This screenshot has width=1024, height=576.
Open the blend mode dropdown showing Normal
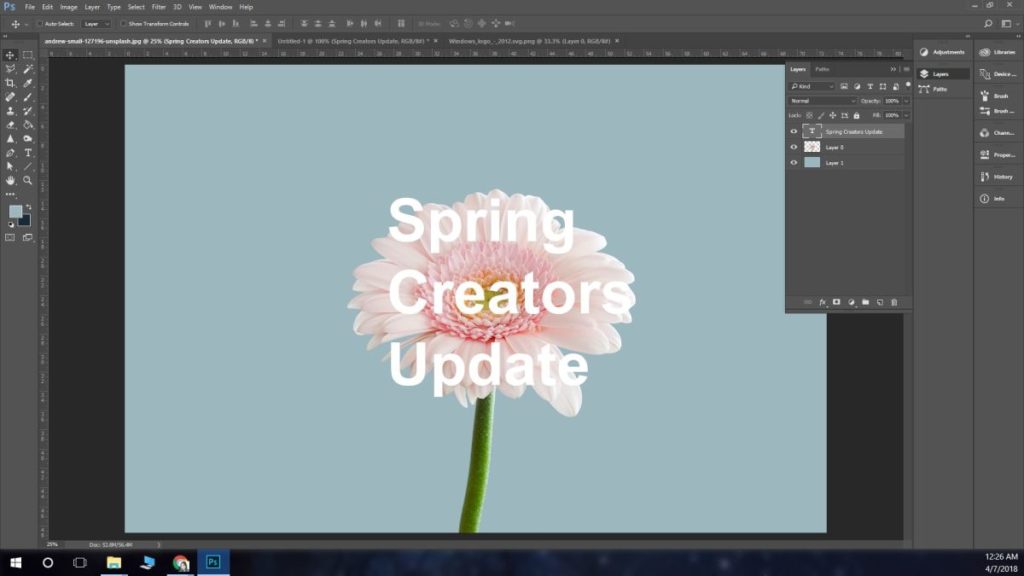(x=815, y=101)
